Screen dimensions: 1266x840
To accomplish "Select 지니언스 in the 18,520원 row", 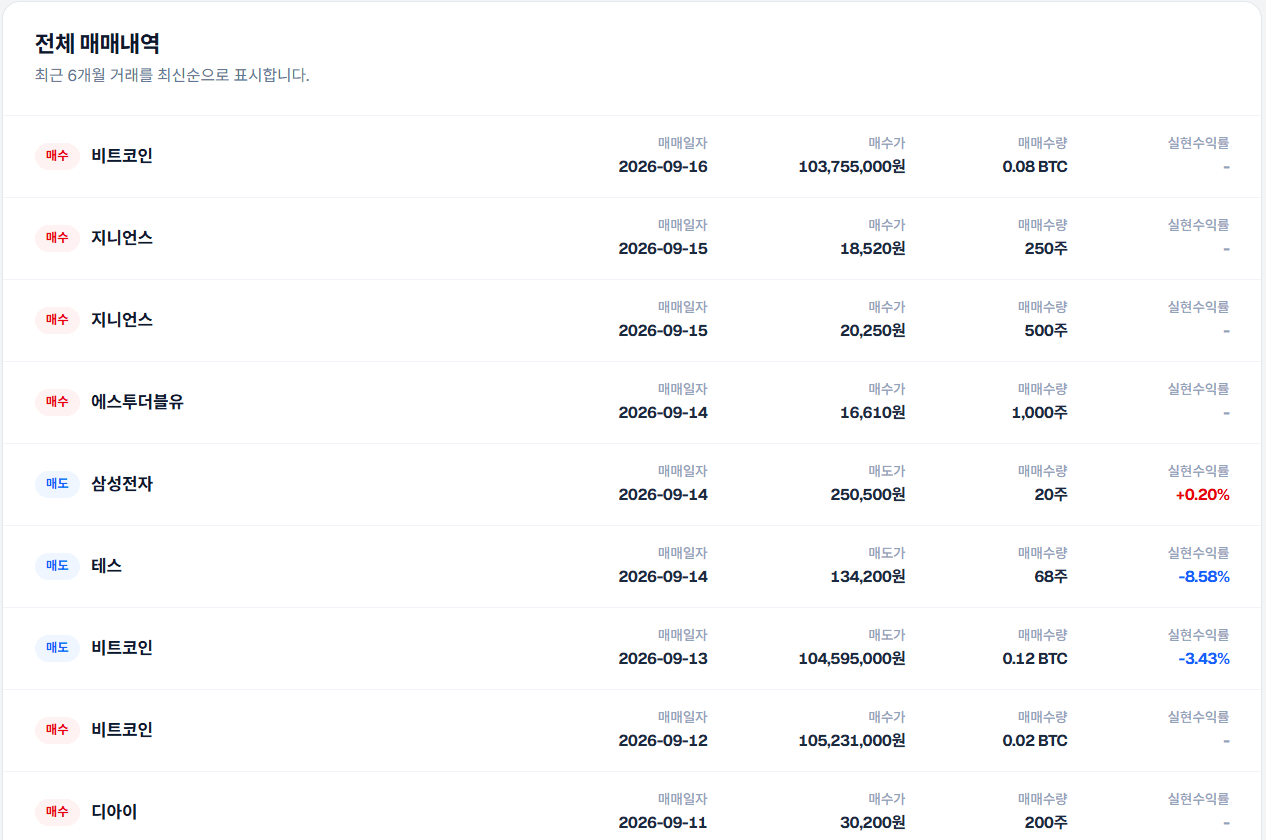I will [122, 238].
